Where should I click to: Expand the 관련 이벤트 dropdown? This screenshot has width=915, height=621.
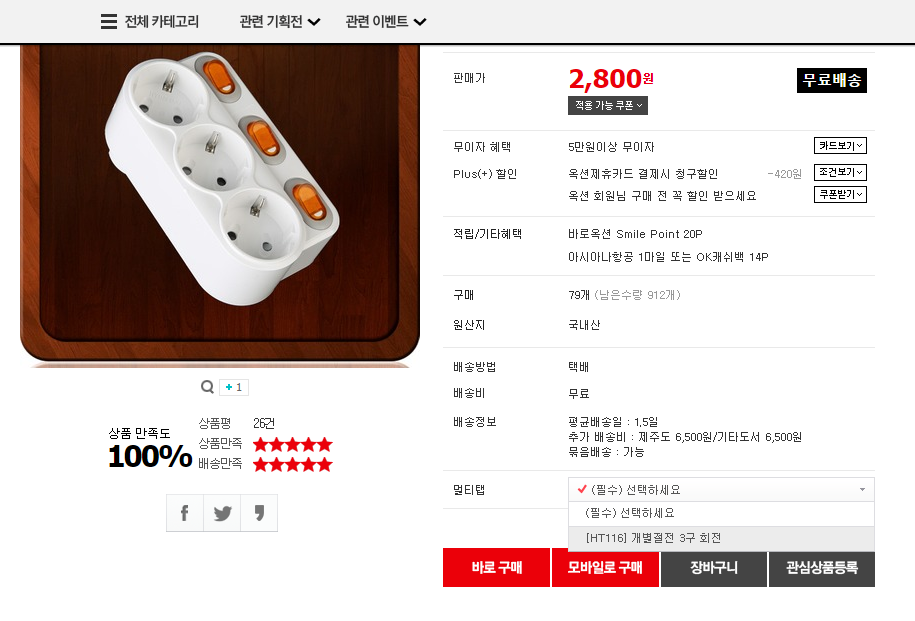386,22
